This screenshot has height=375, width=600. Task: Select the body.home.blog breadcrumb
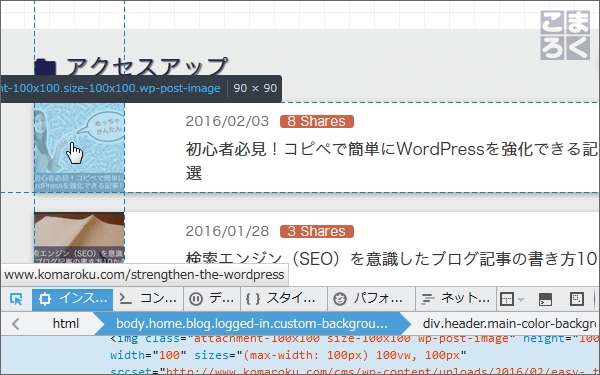252,324
